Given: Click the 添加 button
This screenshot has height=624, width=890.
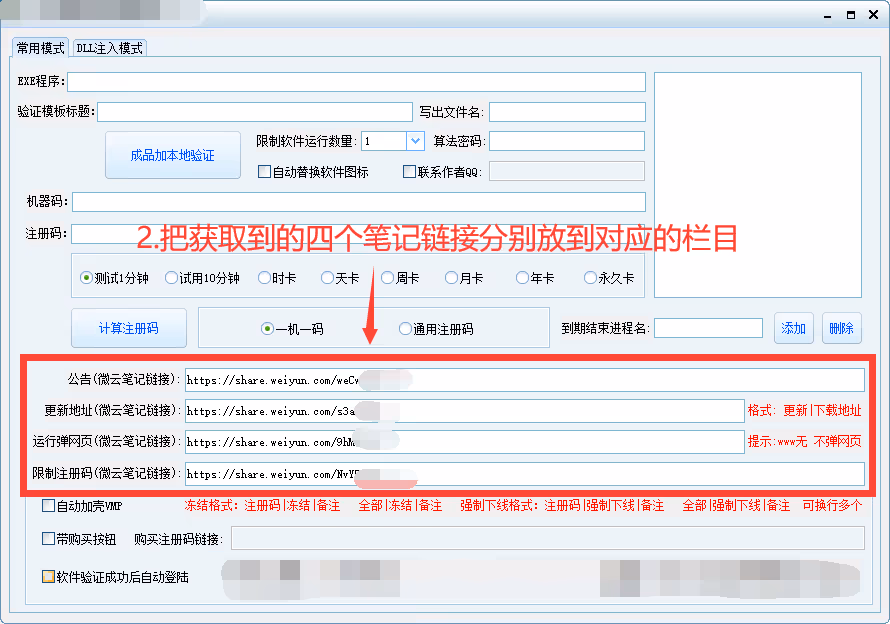Looking at the screenshot, I should [794, 328].
